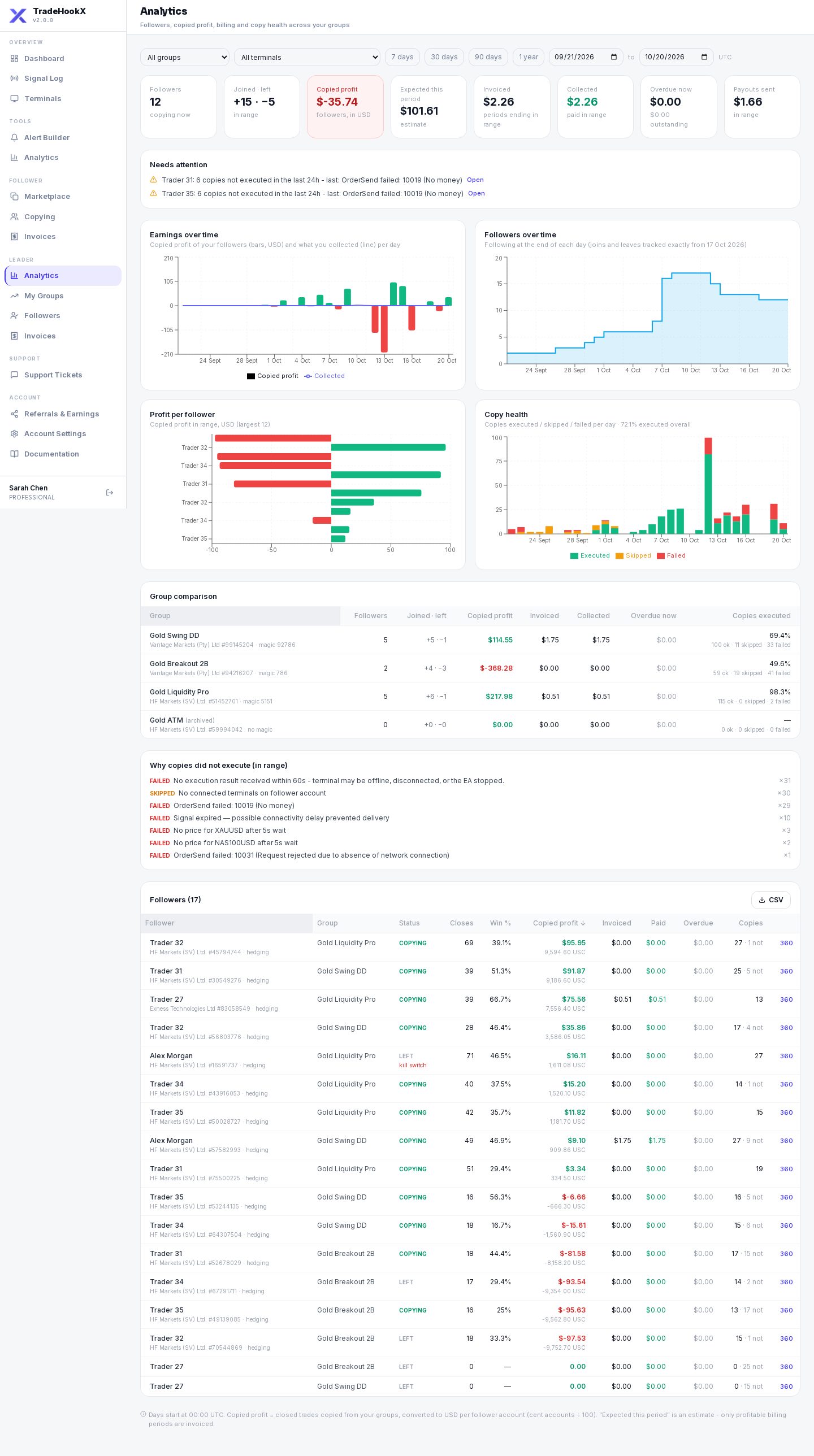Screen dimensions: 814x1456
Task: Select the 7 days range
Action: point(402,57)
